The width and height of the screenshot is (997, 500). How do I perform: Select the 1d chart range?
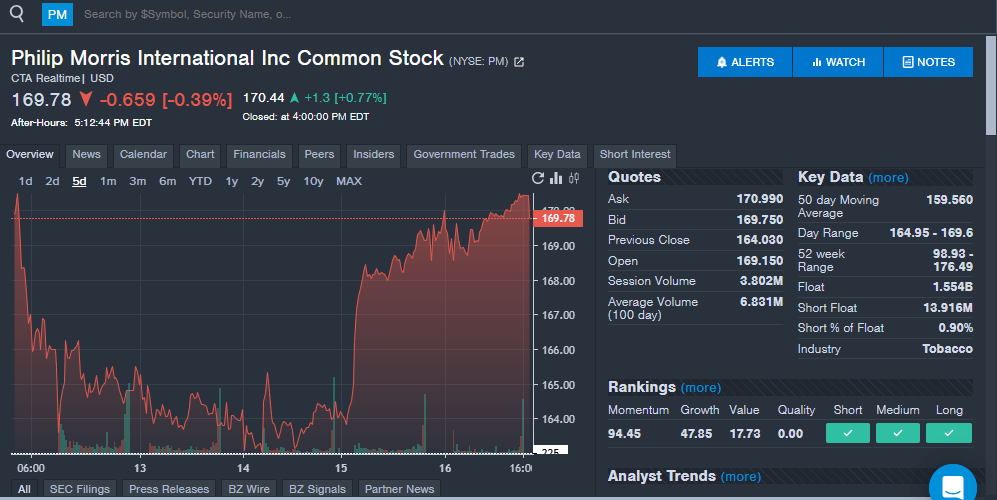pyautogui.click(x=25, y=181)
